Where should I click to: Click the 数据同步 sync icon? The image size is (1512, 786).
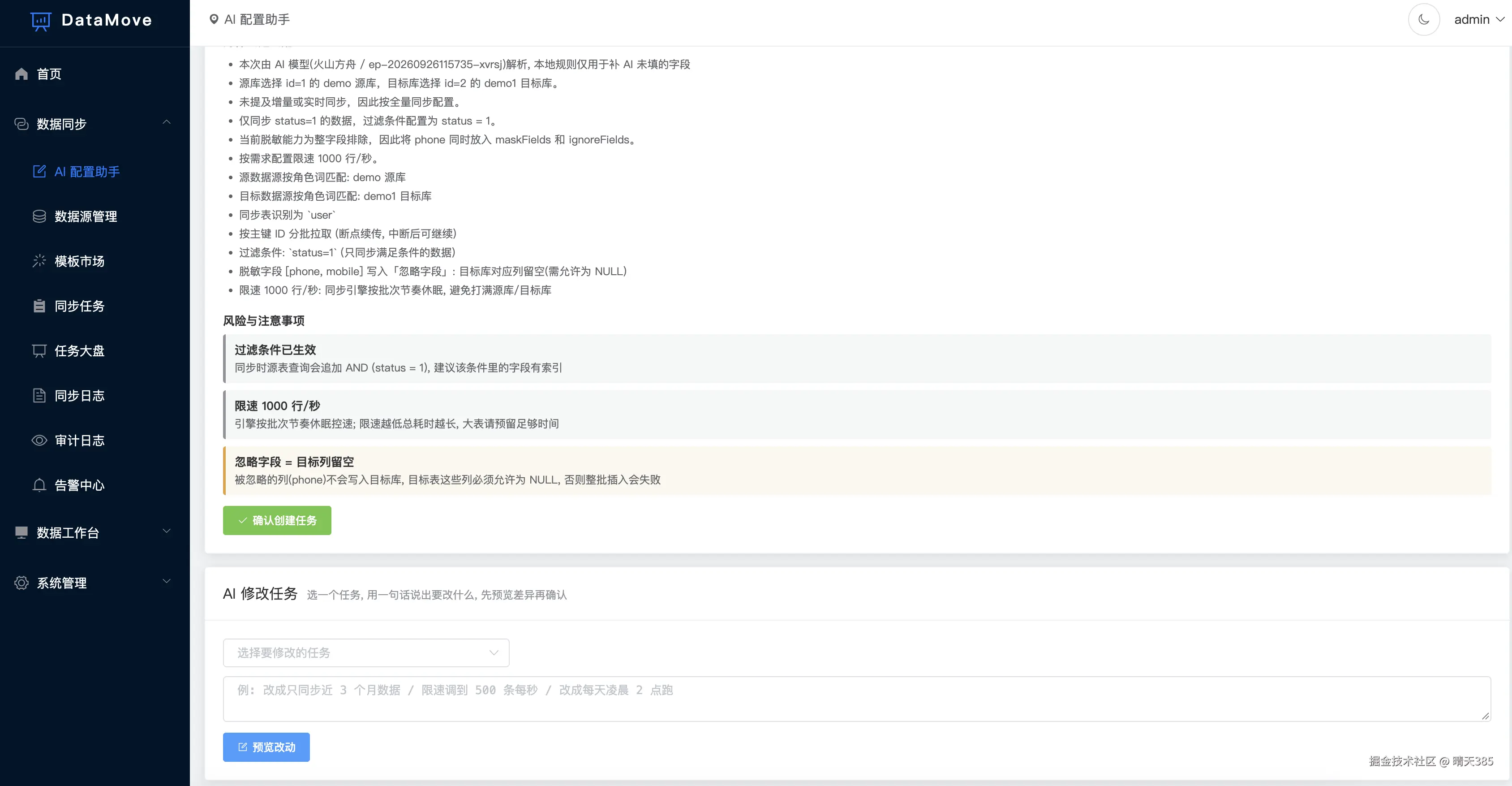21,124
